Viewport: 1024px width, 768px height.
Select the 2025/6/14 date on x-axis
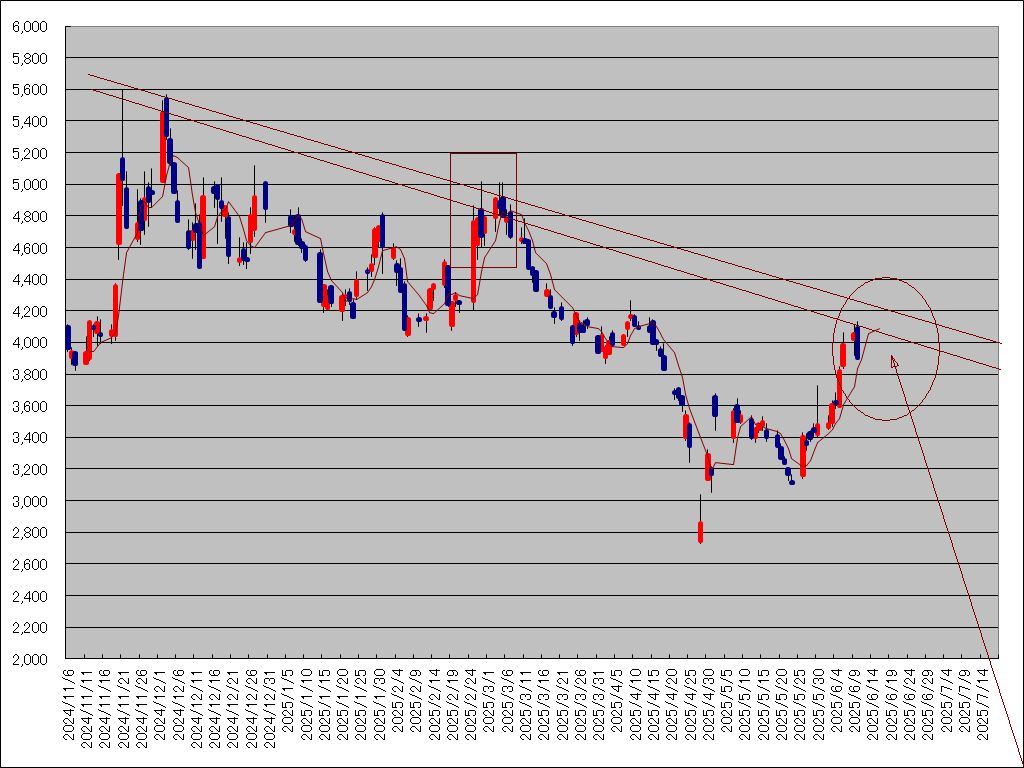pos(873,704)
